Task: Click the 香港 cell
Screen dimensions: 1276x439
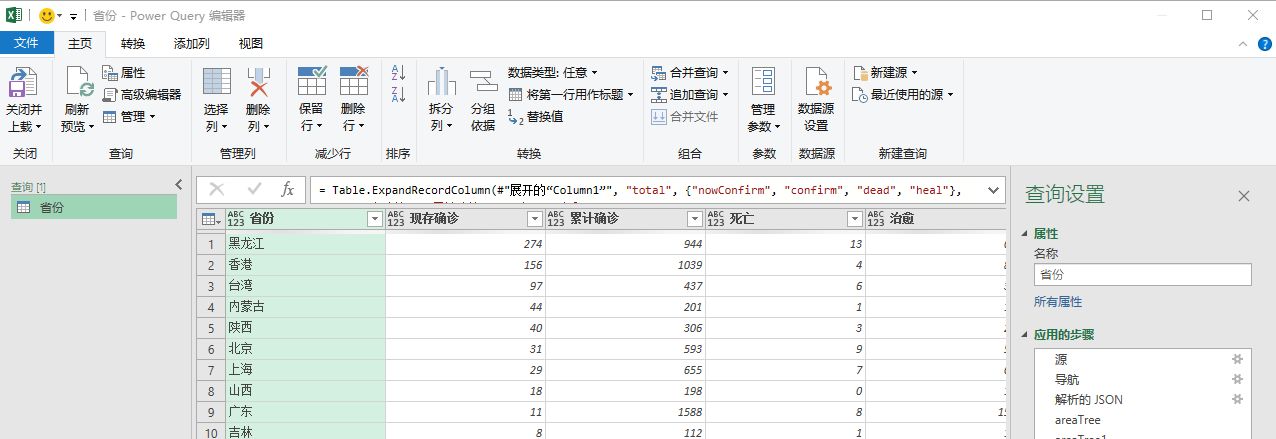Action: pos(305,264)
